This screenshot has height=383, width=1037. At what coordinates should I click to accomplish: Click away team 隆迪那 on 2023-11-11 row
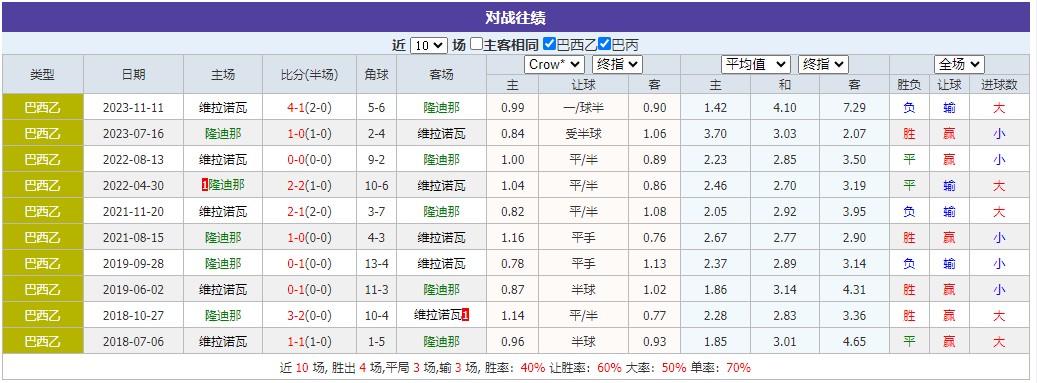click(442, 108)
